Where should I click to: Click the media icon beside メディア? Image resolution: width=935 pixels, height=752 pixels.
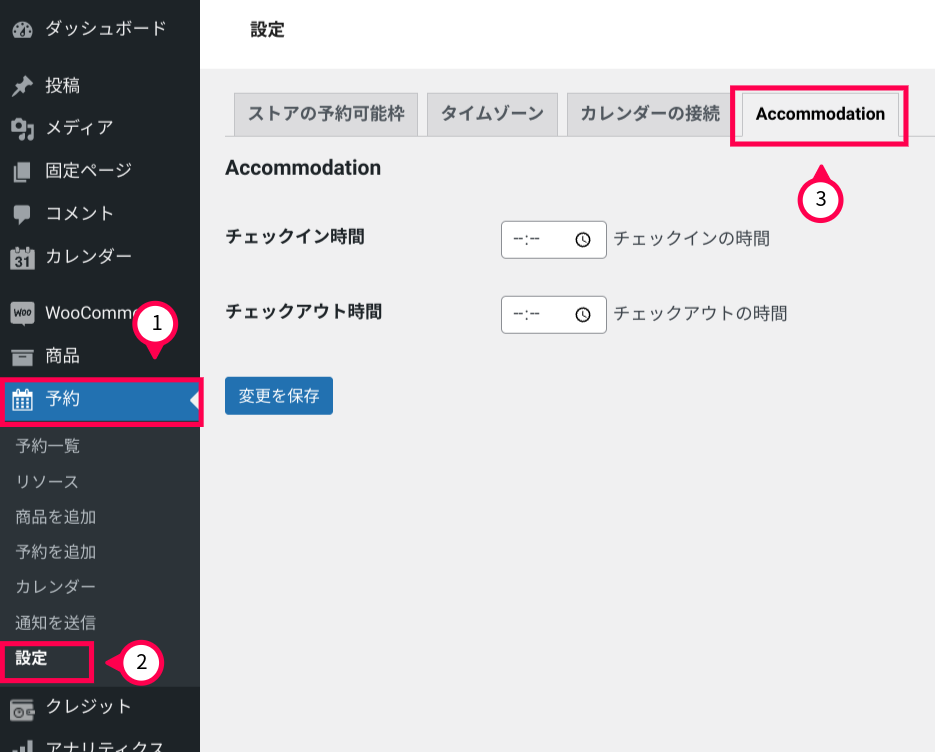(x=23, y=129)
